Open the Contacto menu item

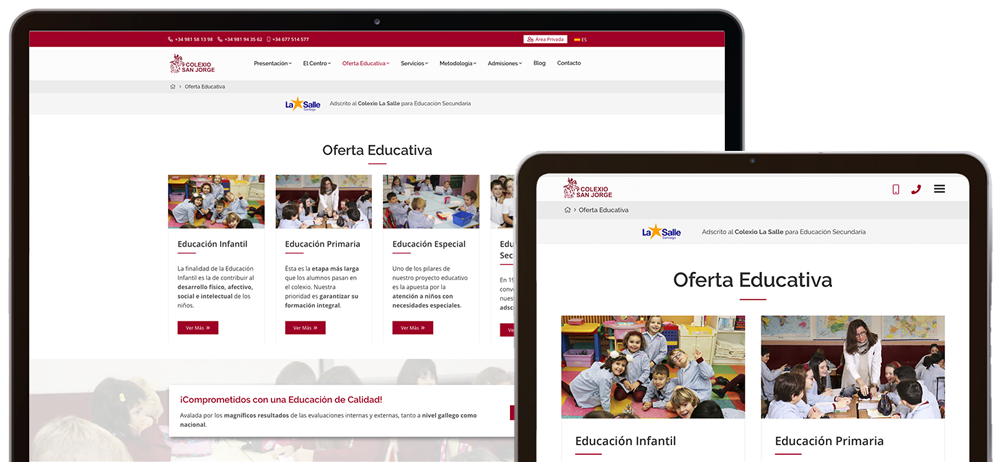[x=569, y=63]
